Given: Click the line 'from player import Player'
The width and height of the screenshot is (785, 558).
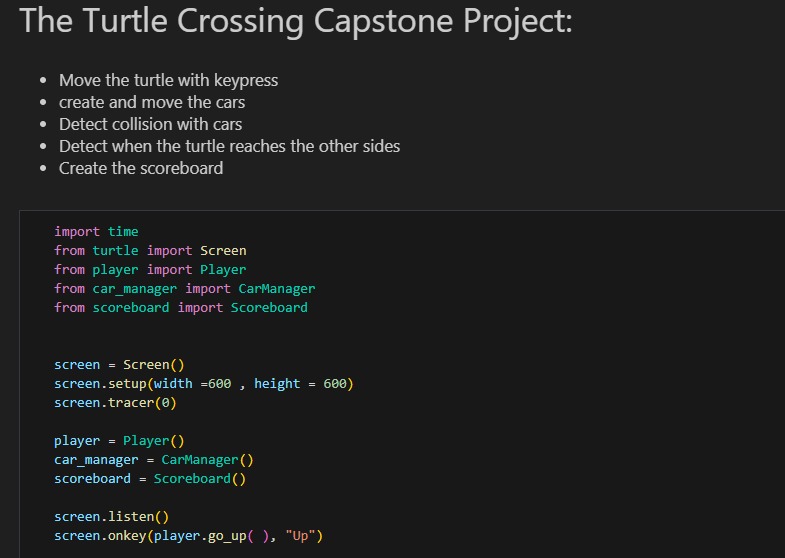Looking at the screenshot, I should pyautogui.click(x=150, y=270).
